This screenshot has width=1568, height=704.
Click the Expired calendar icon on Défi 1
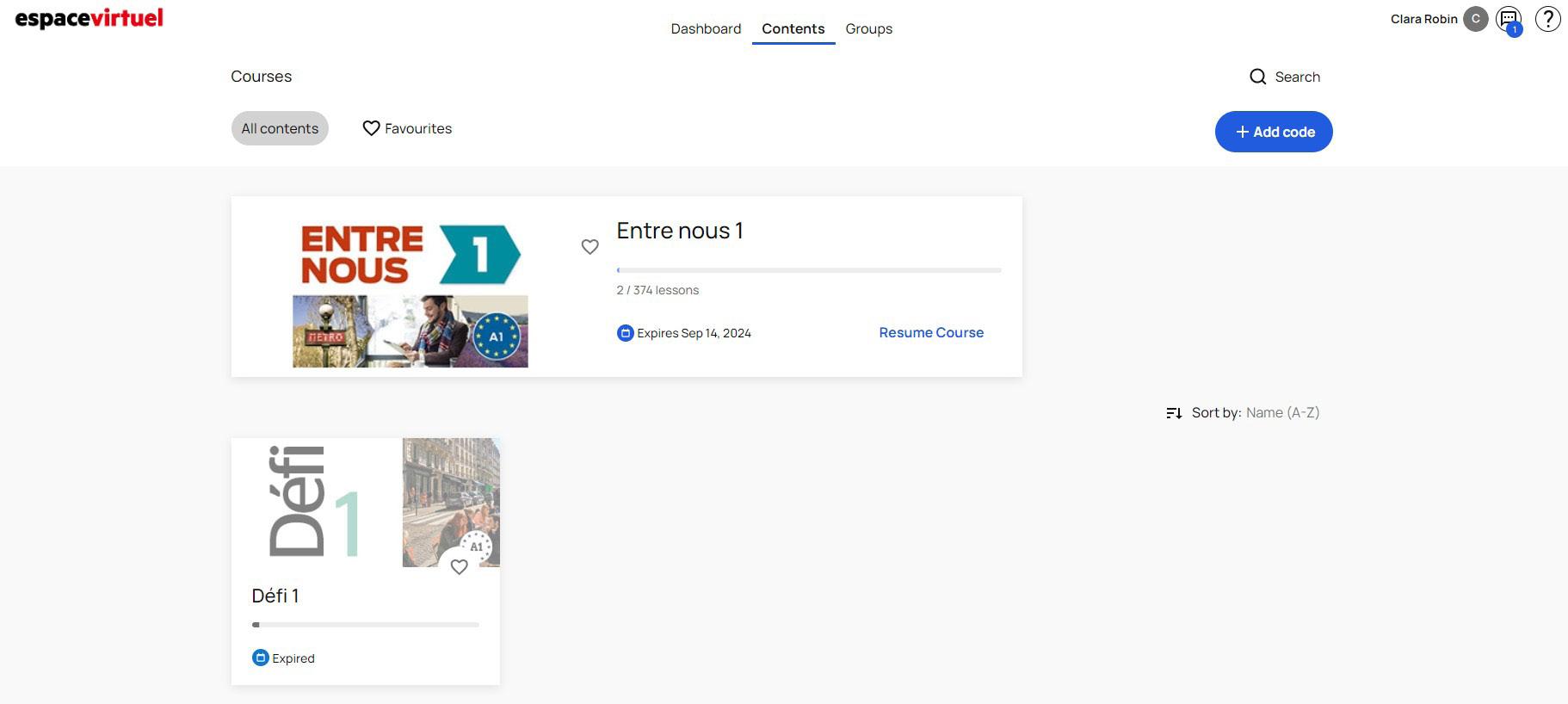[x=260, y=658]
